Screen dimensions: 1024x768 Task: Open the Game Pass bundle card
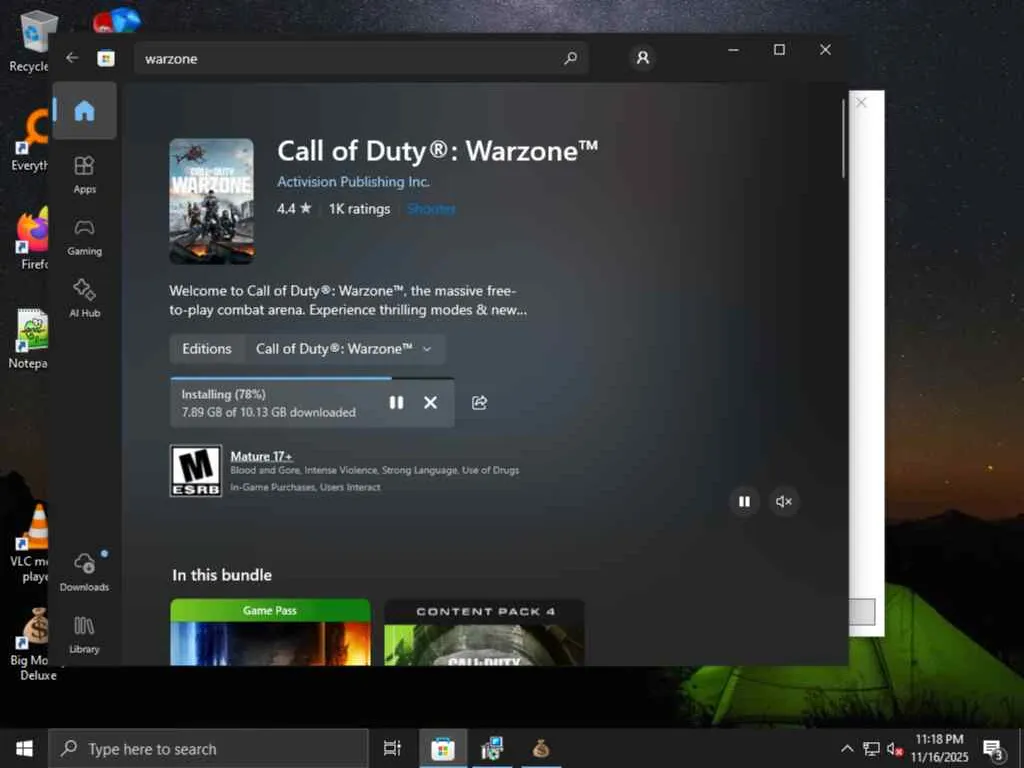[x=270, y=632]
